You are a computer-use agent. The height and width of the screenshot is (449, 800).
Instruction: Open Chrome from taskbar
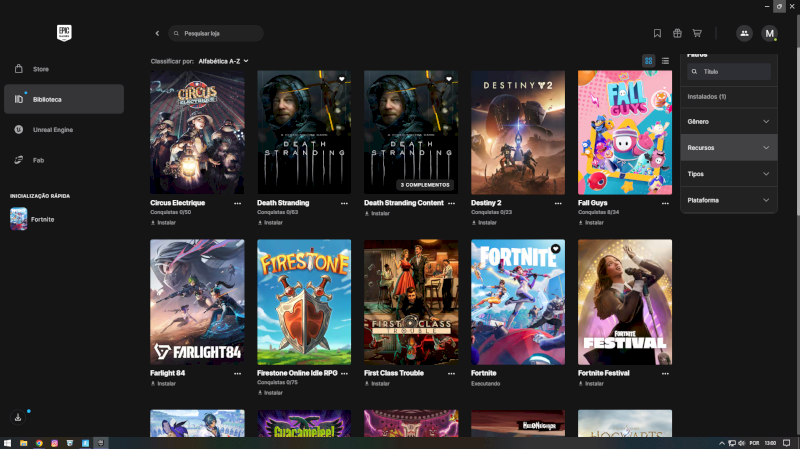click(39, 443)
